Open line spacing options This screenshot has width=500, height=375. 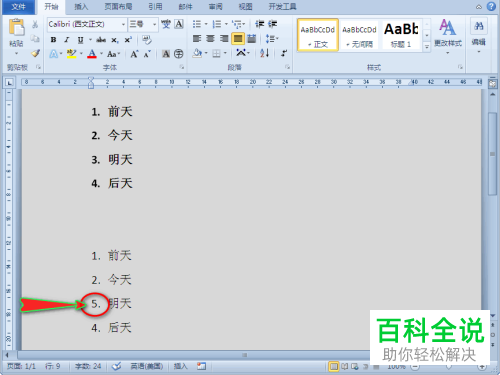(272, 39)
